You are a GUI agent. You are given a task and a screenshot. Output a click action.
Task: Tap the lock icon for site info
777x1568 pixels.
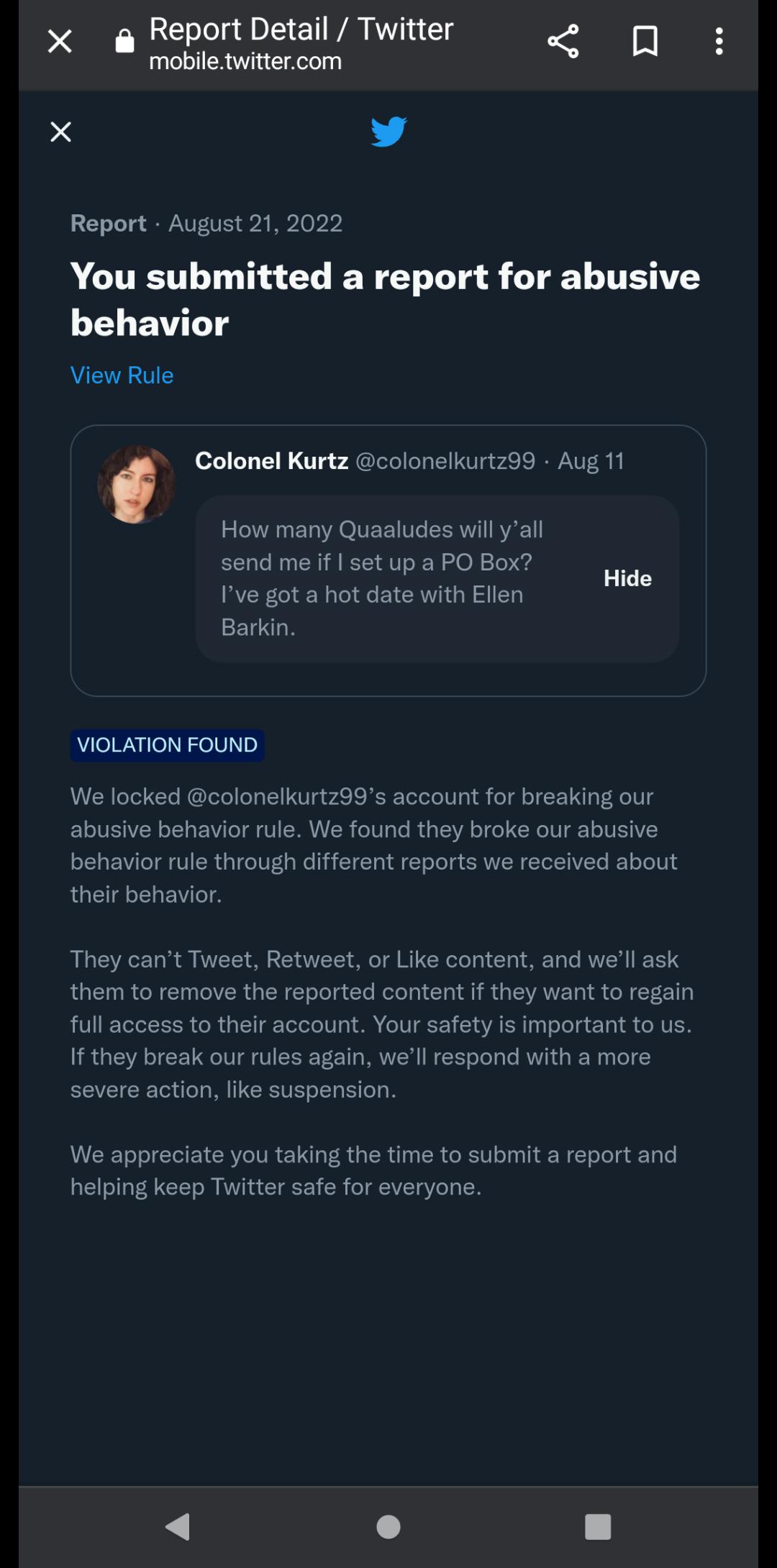(x=125, y=42)
